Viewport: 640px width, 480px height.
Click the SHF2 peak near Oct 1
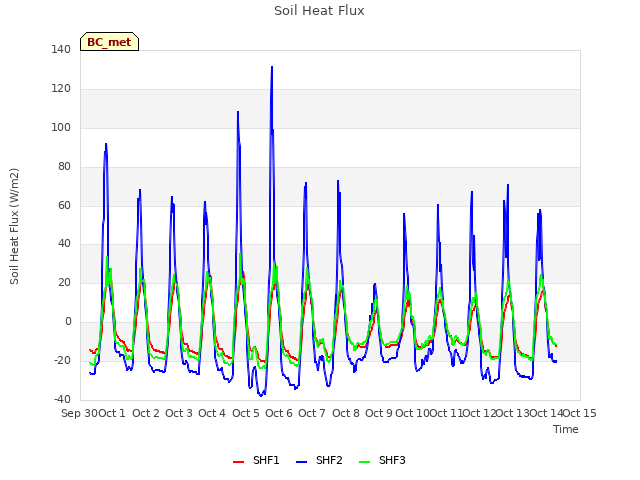(x=106, y=144)
